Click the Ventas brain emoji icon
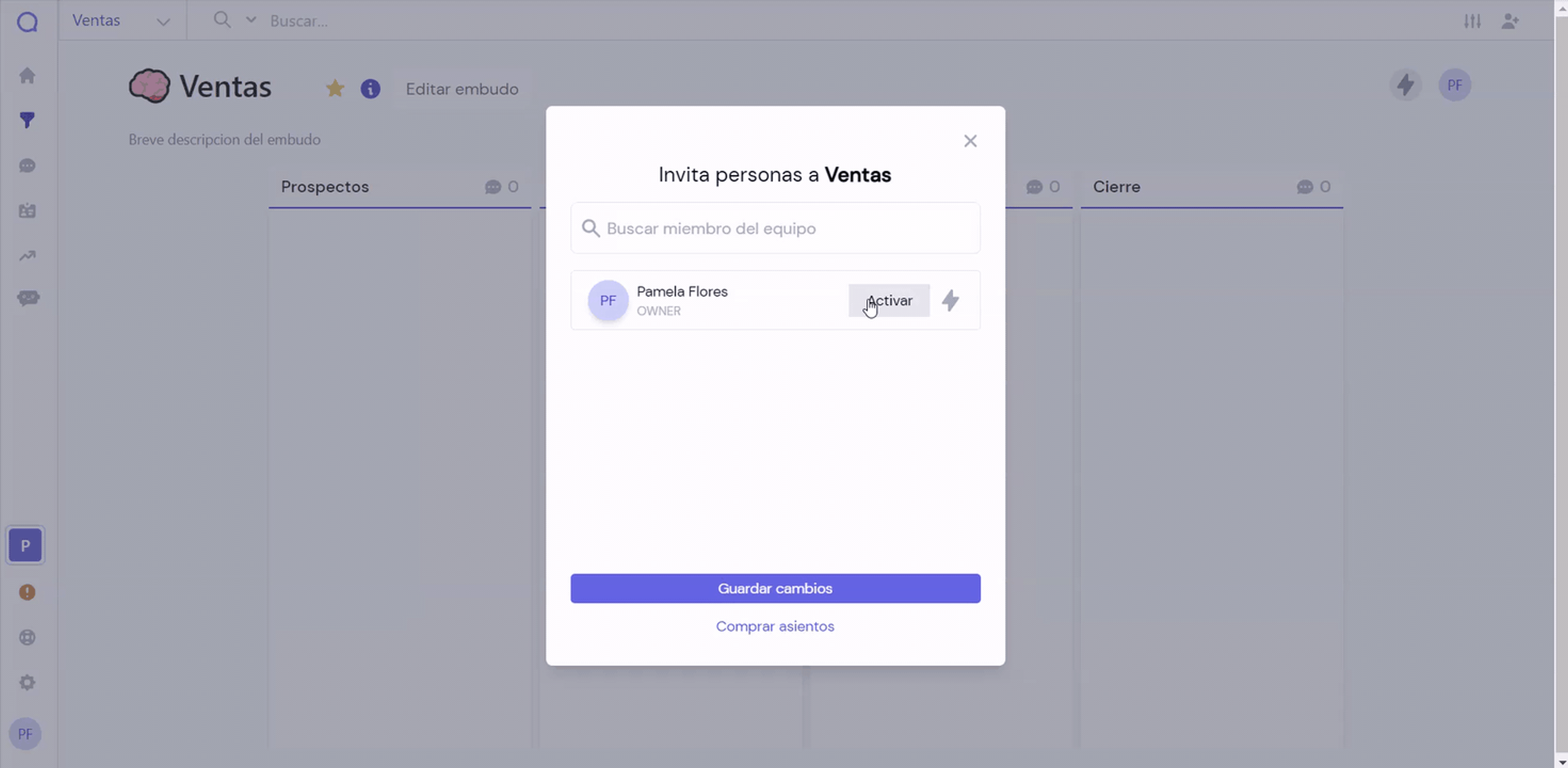The image size is (1568, 768). coord(150,86)
